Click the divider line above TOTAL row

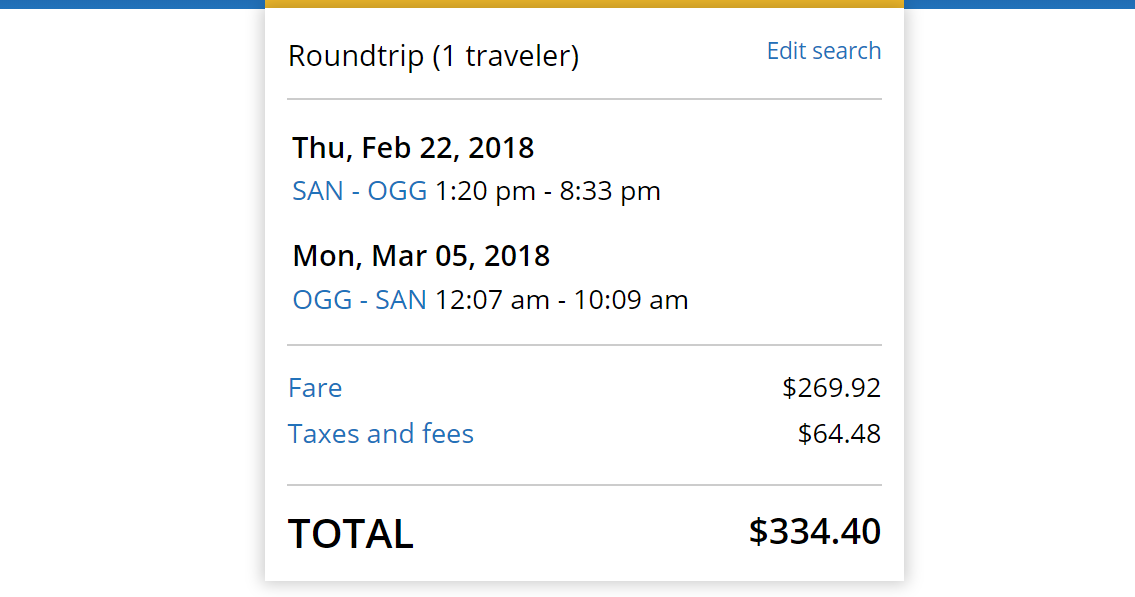[584, 485]
